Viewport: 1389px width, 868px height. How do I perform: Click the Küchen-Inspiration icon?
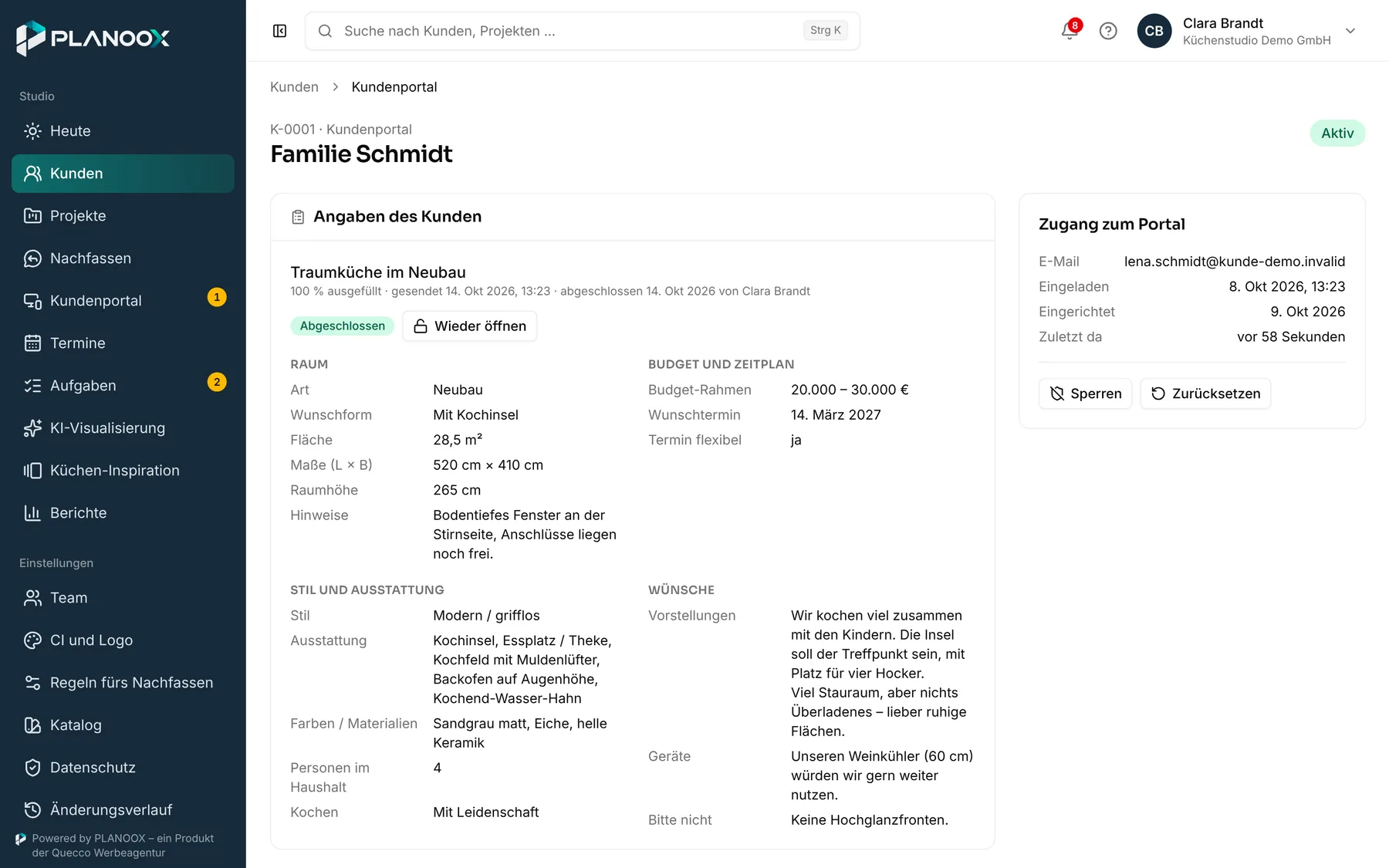(x=32, y=471)
